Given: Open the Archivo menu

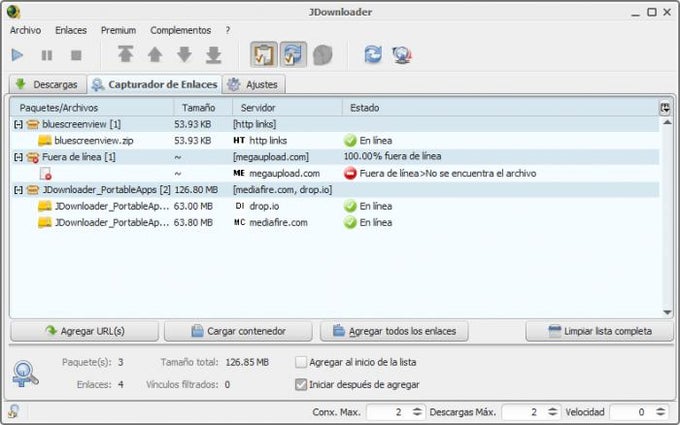Looking at the screenshot, I should [x=26, y=30].
